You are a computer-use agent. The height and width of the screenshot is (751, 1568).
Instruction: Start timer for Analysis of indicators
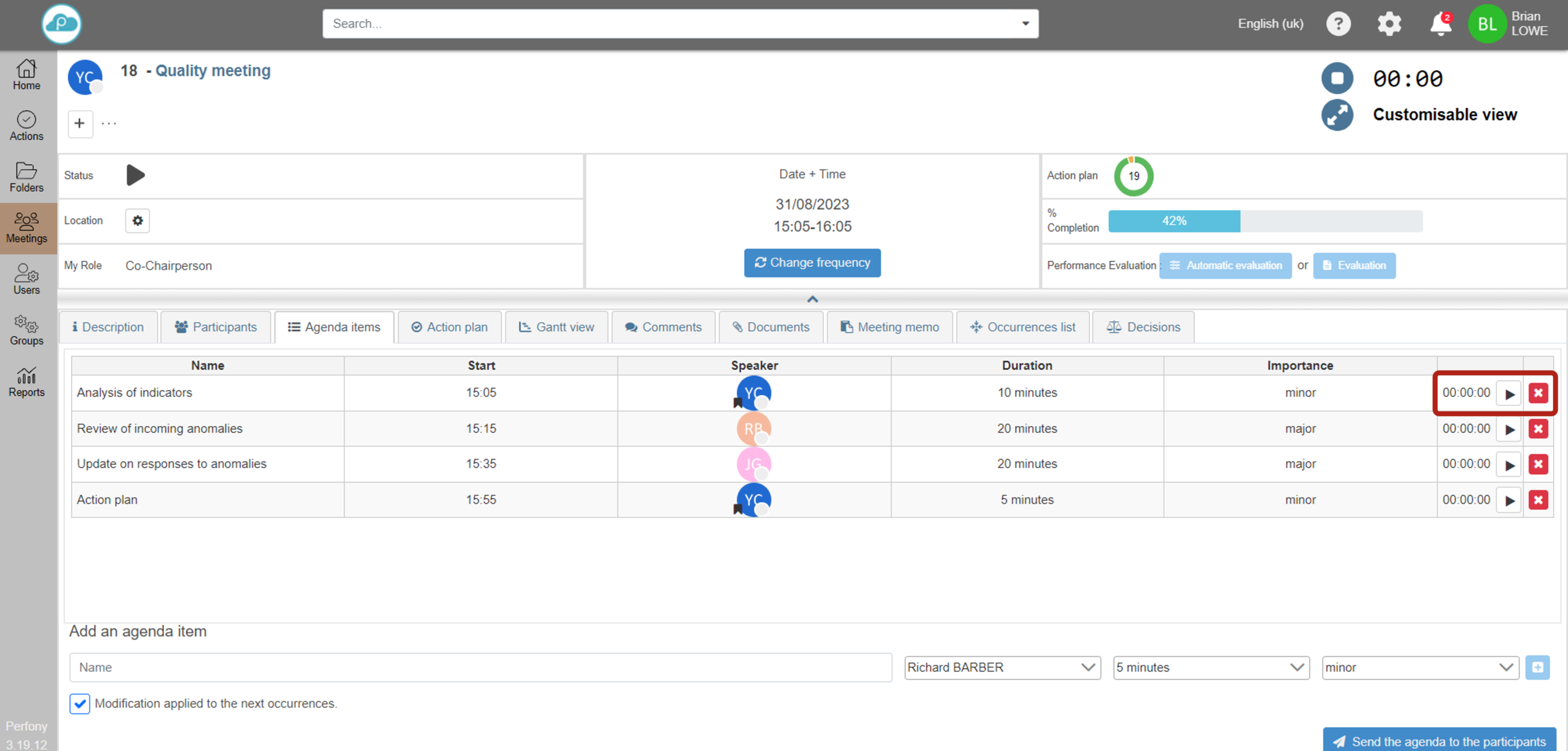tap(1510, 394)
